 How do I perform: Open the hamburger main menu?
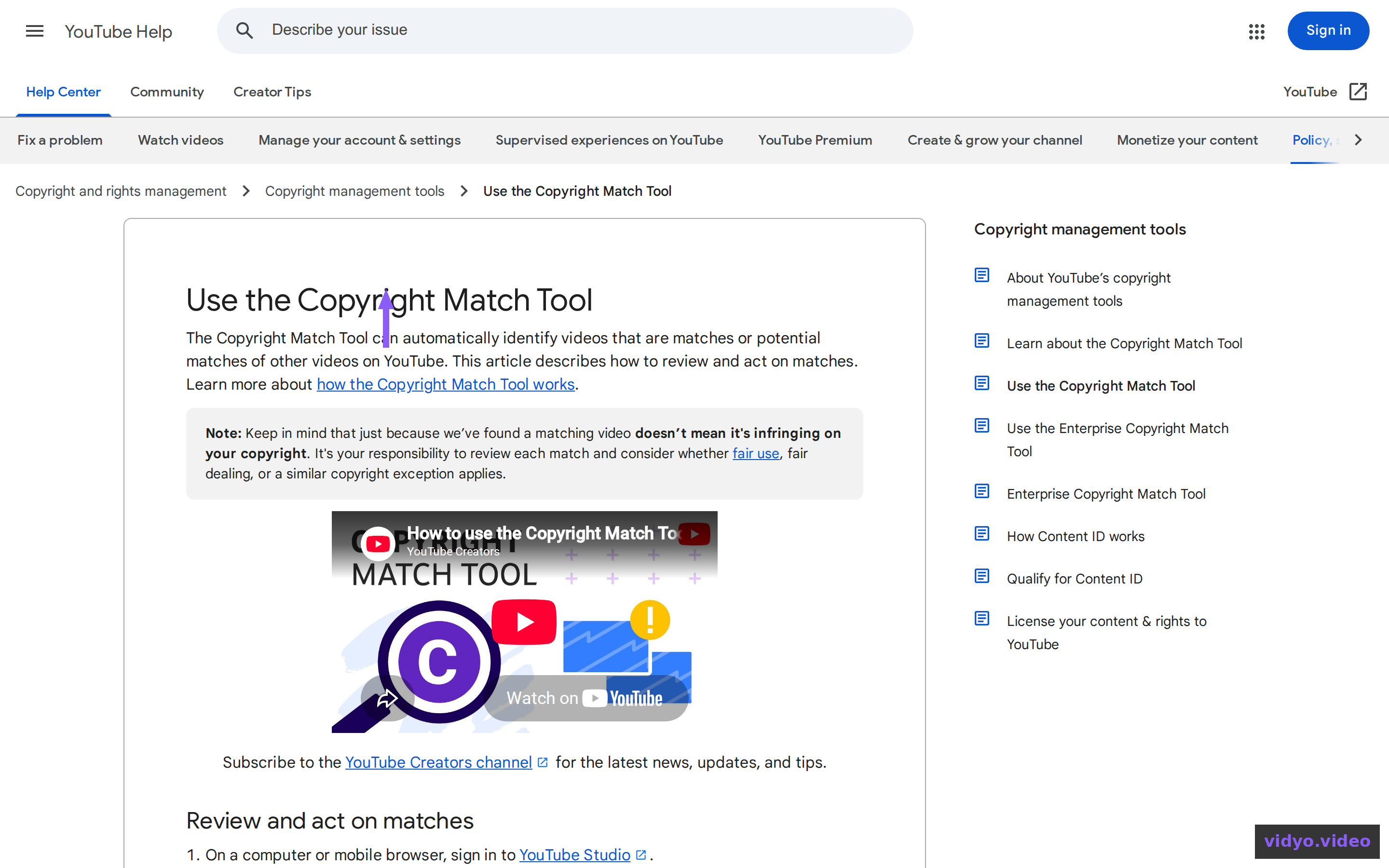(x=34, y=31)
